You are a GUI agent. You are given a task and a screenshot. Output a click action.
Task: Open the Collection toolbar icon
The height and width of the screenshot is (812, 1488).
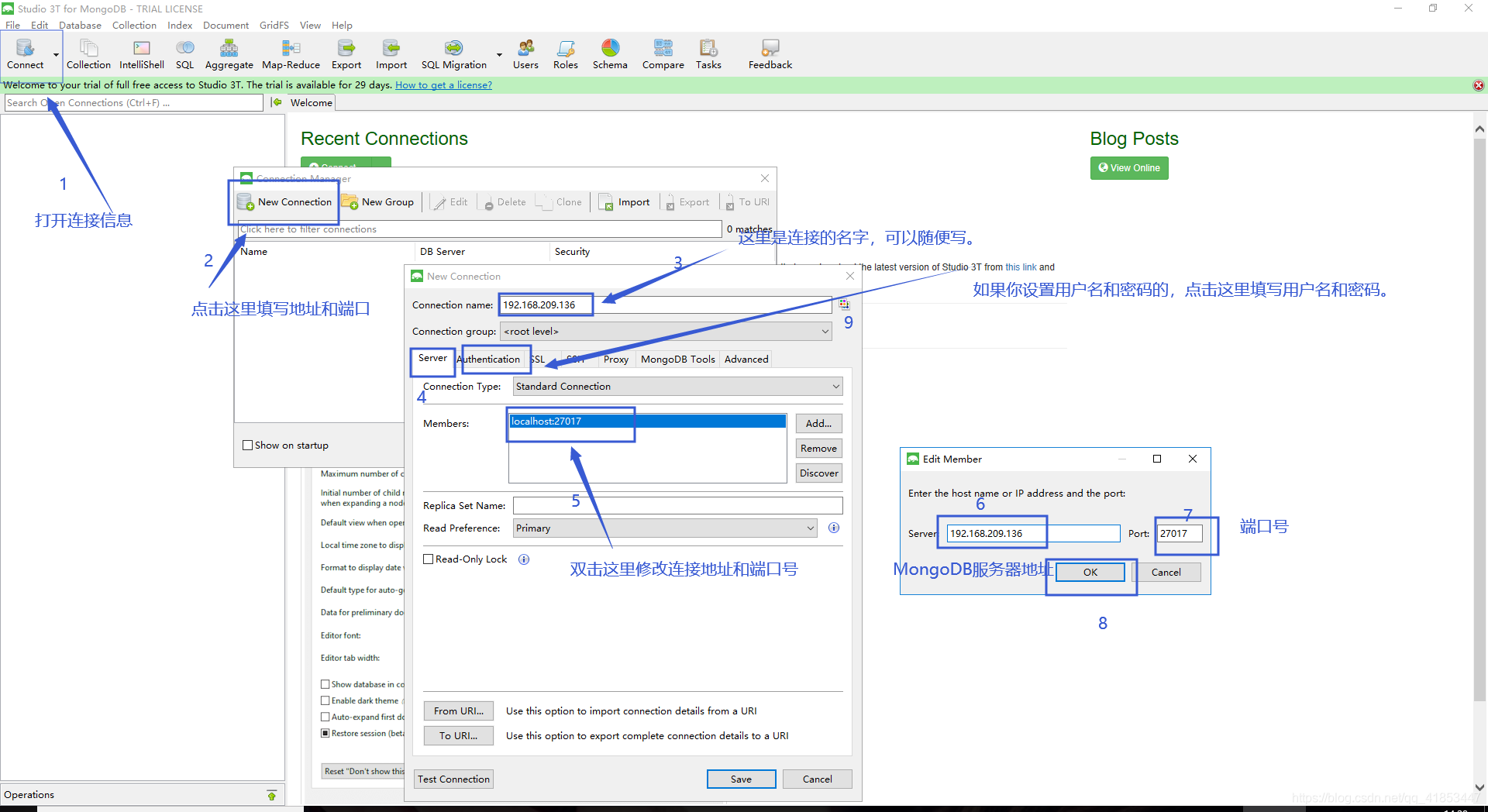click(88, 54)
